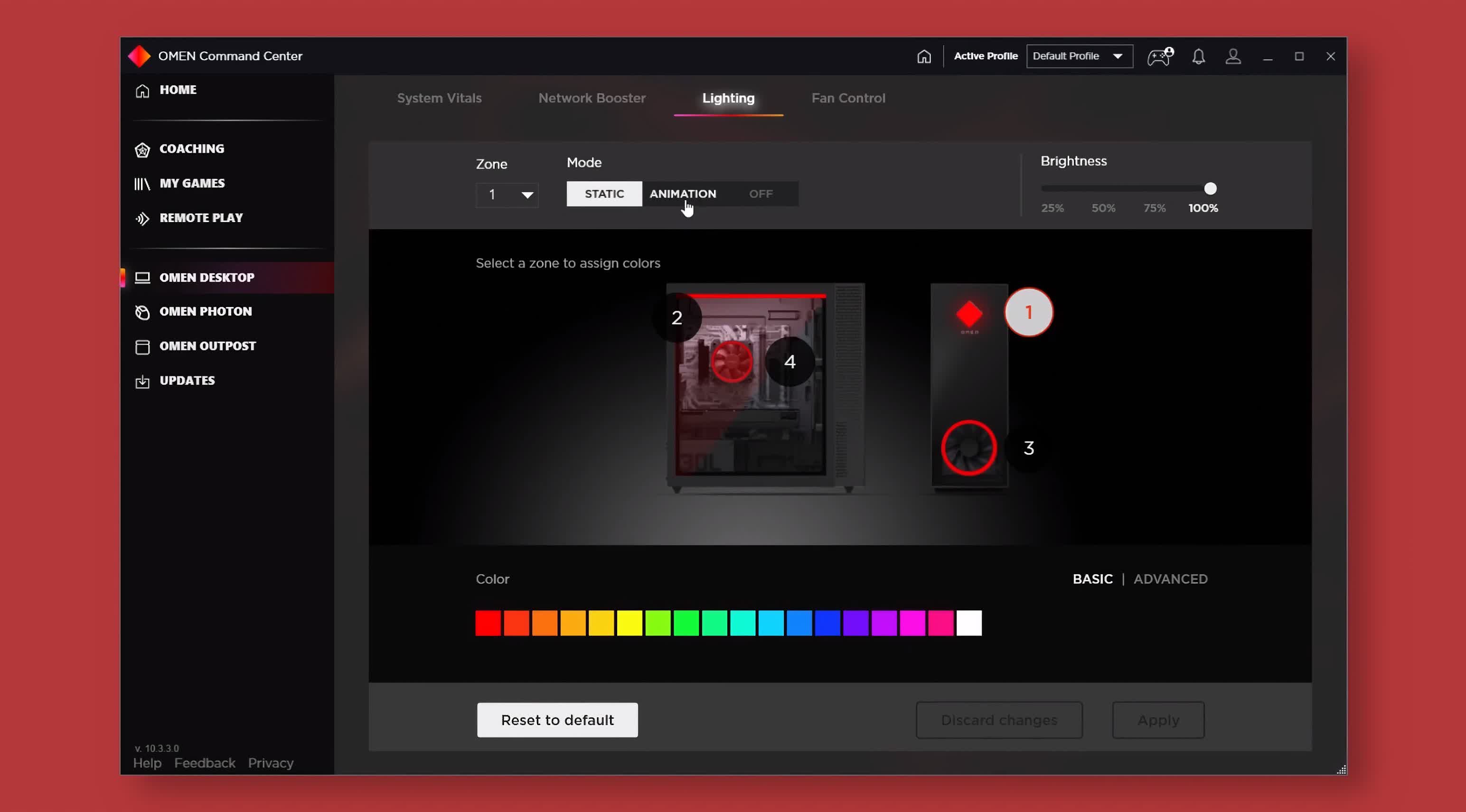Click the brightness slider handle
The image size is (1466, 812).
coord(1210,188)
